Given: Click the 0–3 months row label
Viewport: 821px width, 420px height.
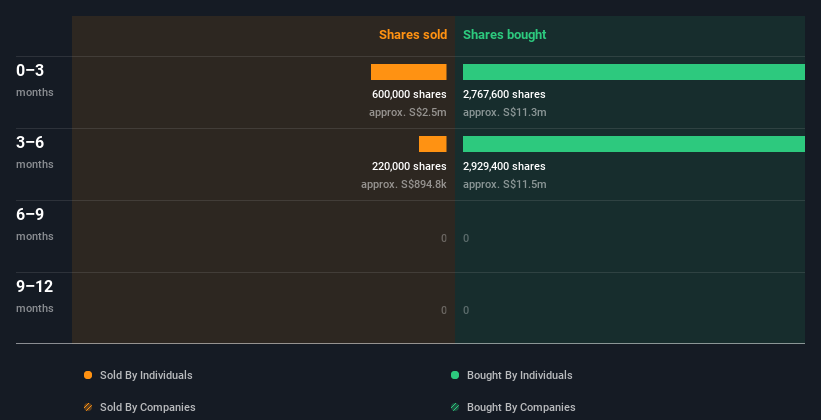Looking at the screenshot, I should pos(35,80).
